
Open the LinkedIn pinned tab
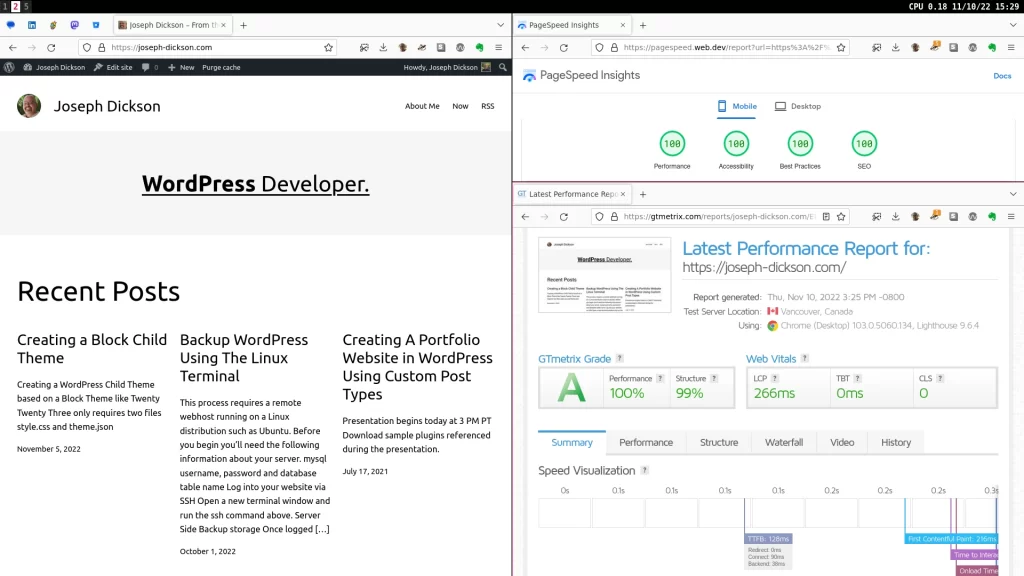point(32,25)
